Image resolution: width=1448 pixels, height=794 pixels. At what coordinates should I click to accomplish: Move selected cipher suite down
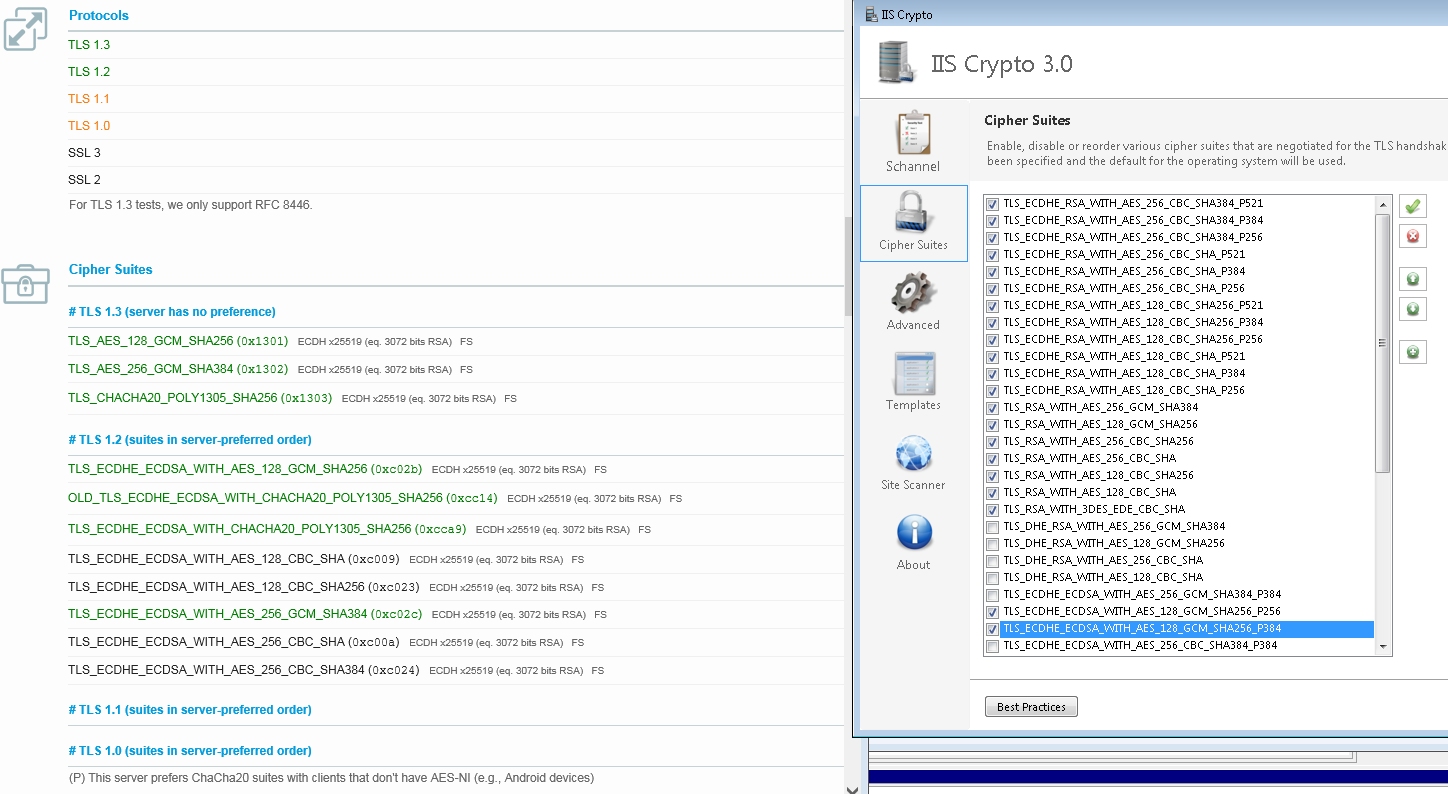(1412, 308)
